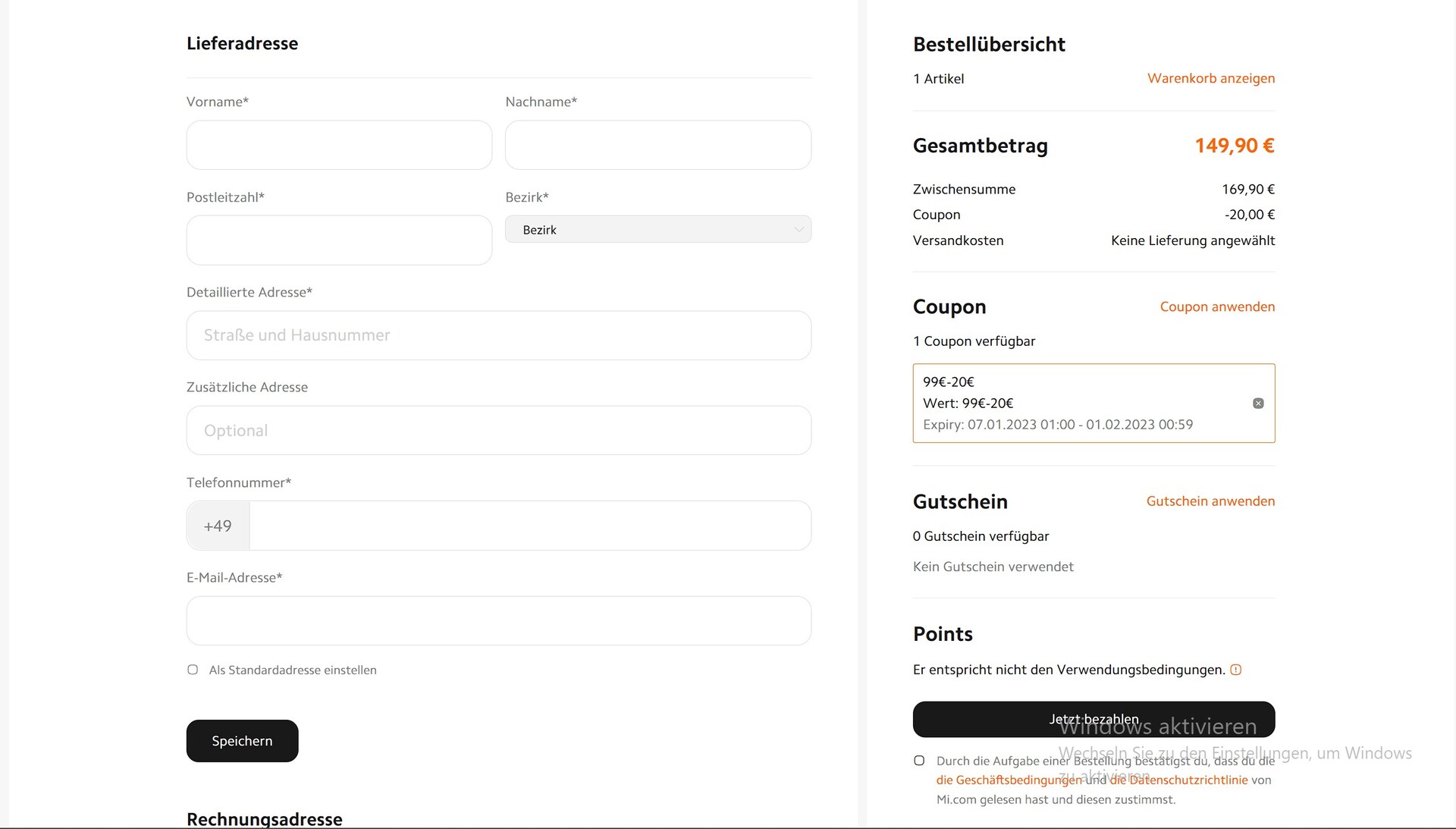Screen dimensions: 1456x829
Task: Click Straße und Hausnummer field
Action: [498, 335]
